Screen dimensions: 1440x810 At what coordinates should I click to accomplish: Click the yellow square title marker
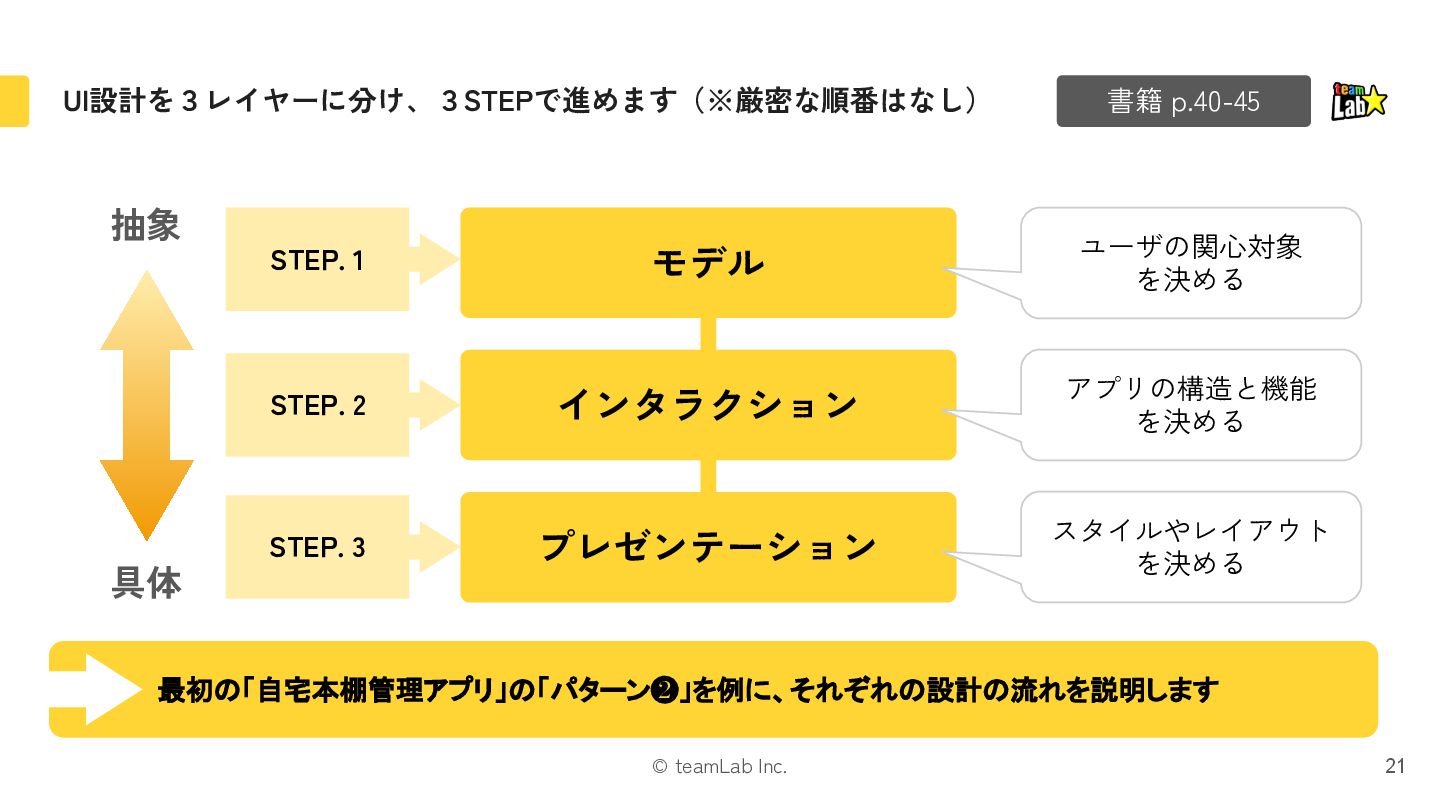point(14,101)
